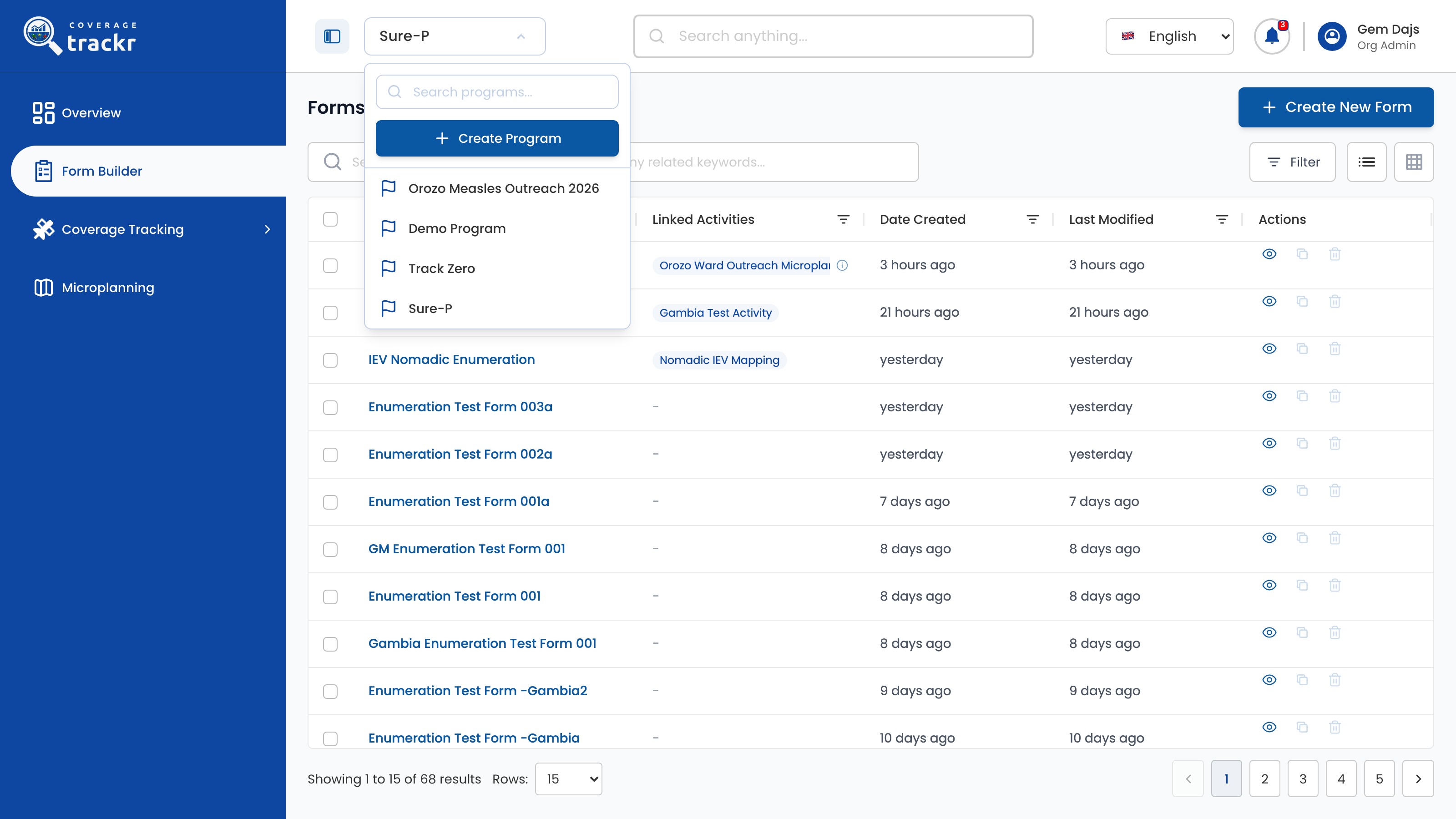Delete the IEV Nomadic Enumeration form
This screenshot has height=819, width=1456.
[x=1335, y=349]
